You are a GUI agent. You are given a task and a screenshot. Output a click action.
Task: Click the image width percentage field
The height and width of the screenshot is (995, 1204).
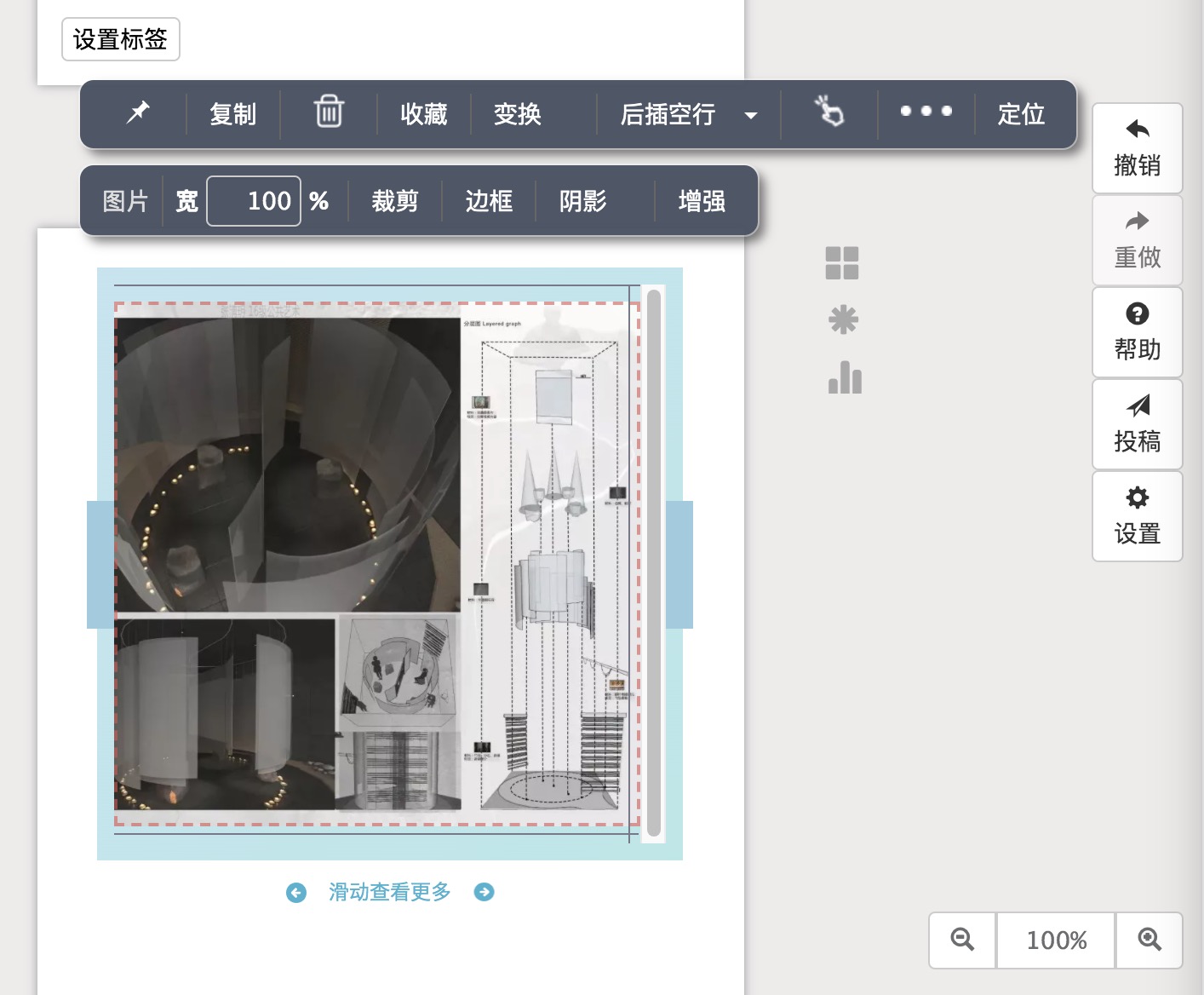pyautogui.click(x=254, y=201)
